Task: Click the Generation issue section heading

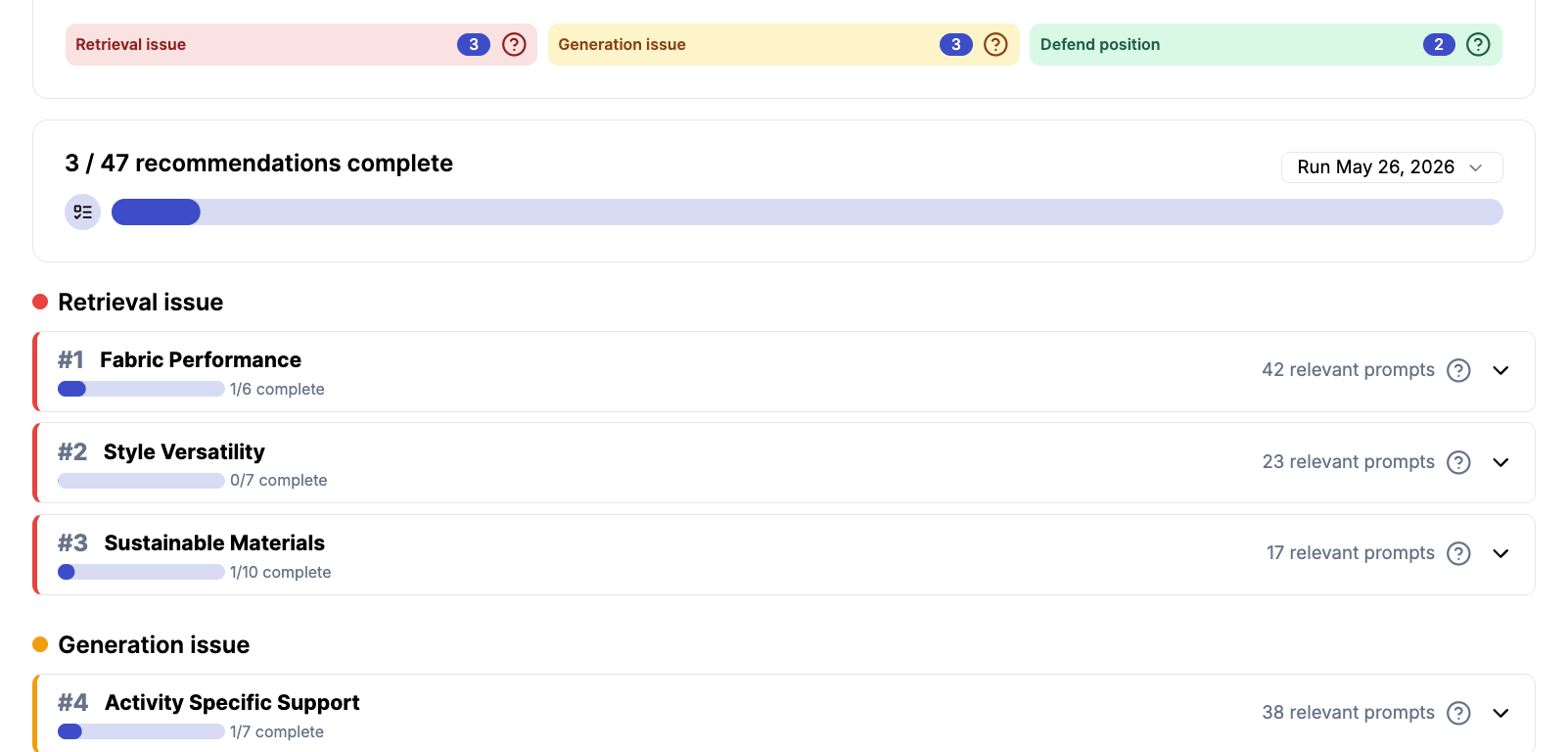Action: [154, 645]
